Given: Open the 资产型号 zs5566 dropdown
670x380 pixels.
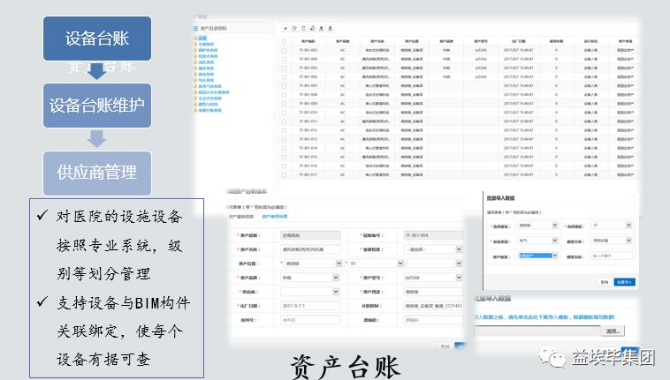Looking at the screenshot, I should (x=433, y=277).
